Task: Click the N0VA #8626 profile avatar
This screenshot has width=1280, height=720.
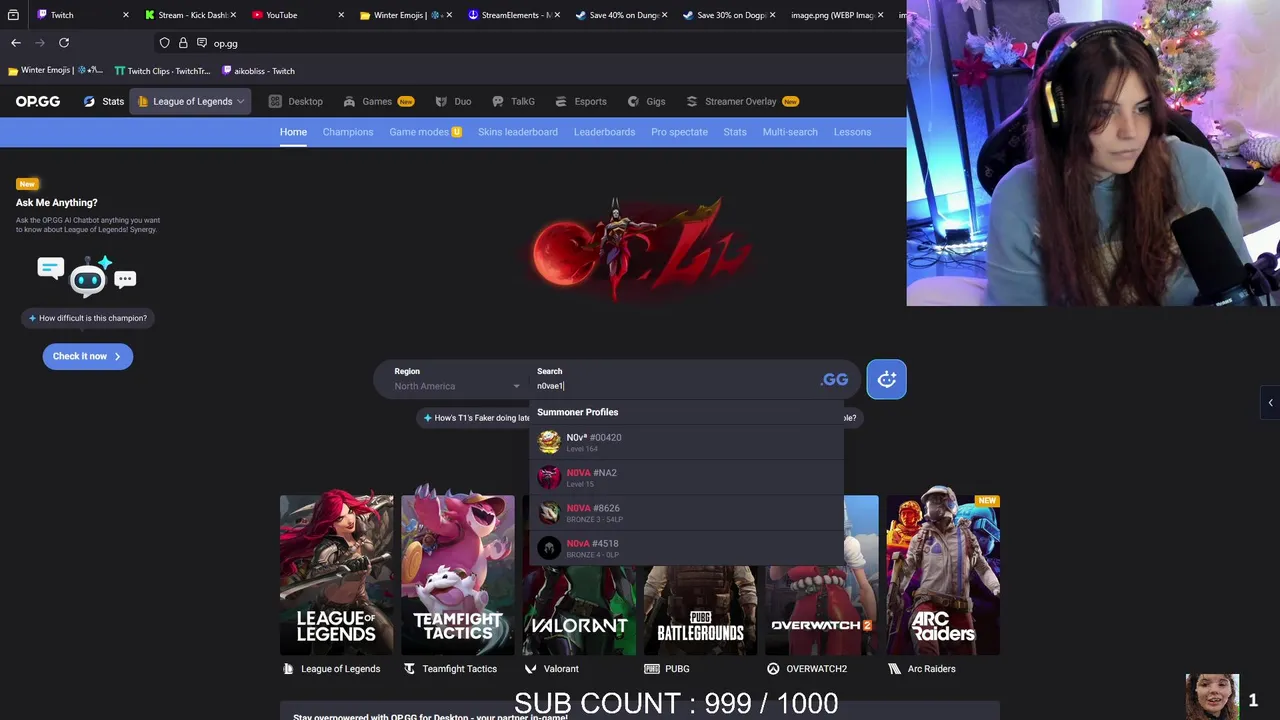Action: point(549,512)
